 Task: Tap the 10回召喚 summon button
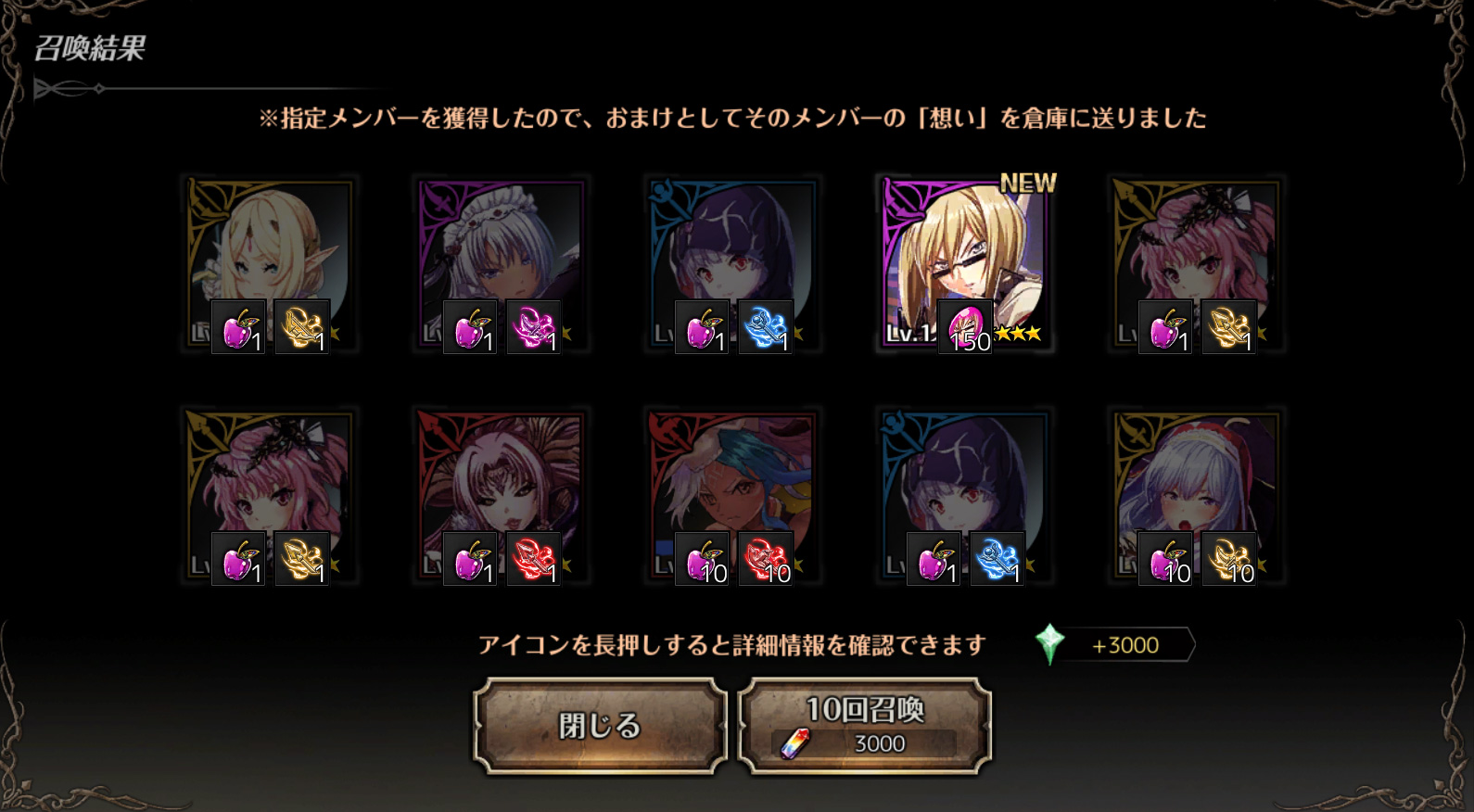(x=864, y=725)
